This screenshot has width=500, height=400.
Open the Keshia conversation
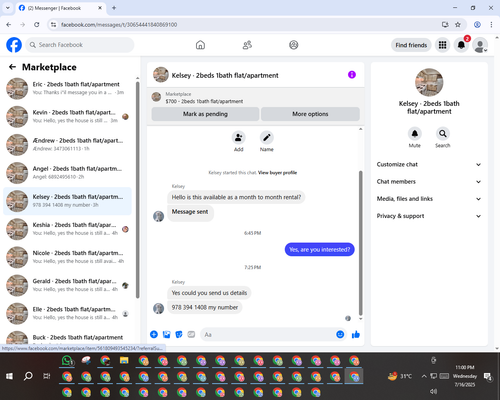click(68, 229)
